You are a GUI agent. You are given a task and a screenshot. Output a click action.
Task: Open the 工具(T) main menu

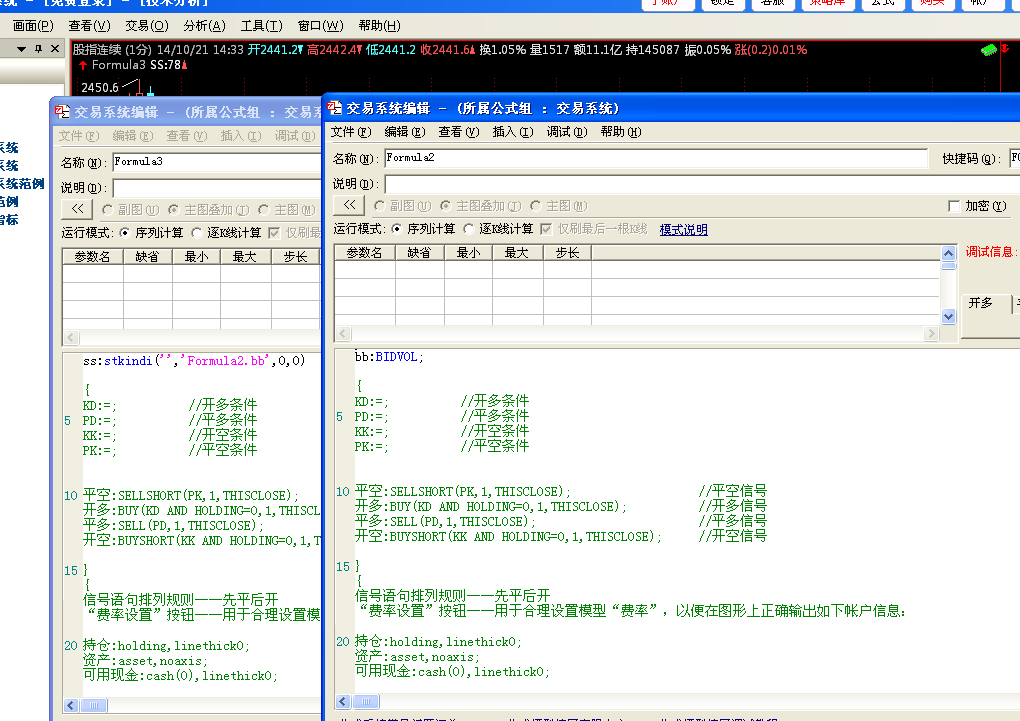click(x=262, y=26)
